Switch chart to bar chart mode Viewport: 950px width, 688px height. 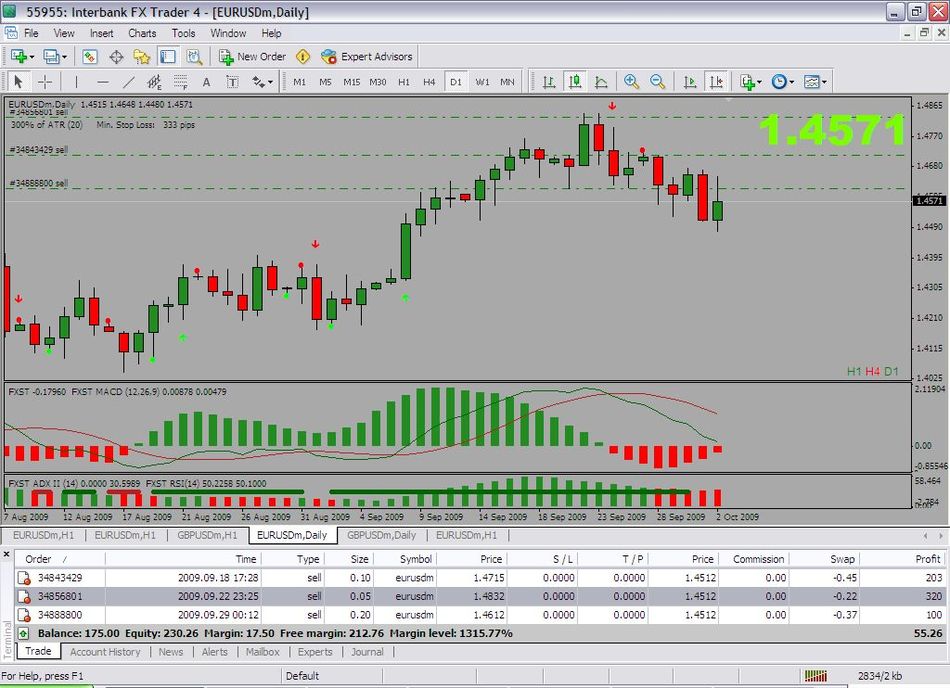point(549,82)
